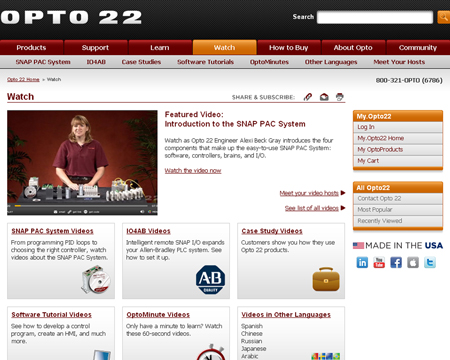Click the printer icon next to Share & Subscribe
The height and width of the screenshot is (360, 450).
[x=340, y=97]
